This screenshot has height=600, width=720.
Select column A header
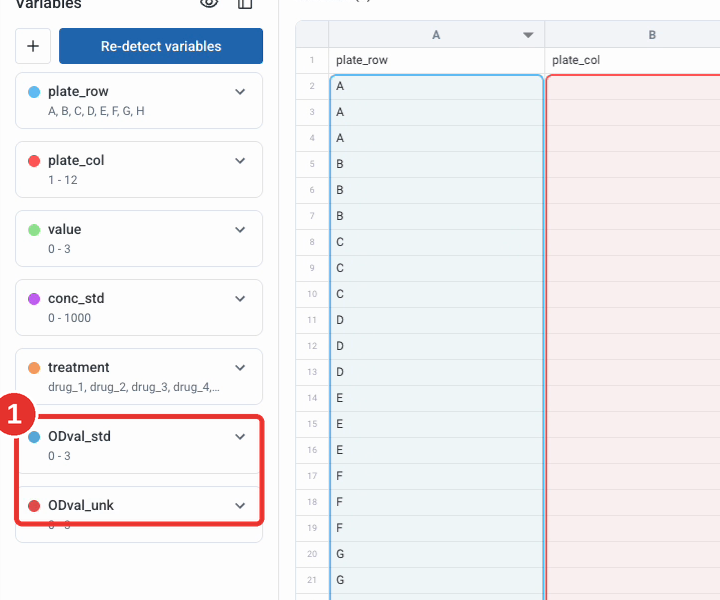(x=436, y=34)
